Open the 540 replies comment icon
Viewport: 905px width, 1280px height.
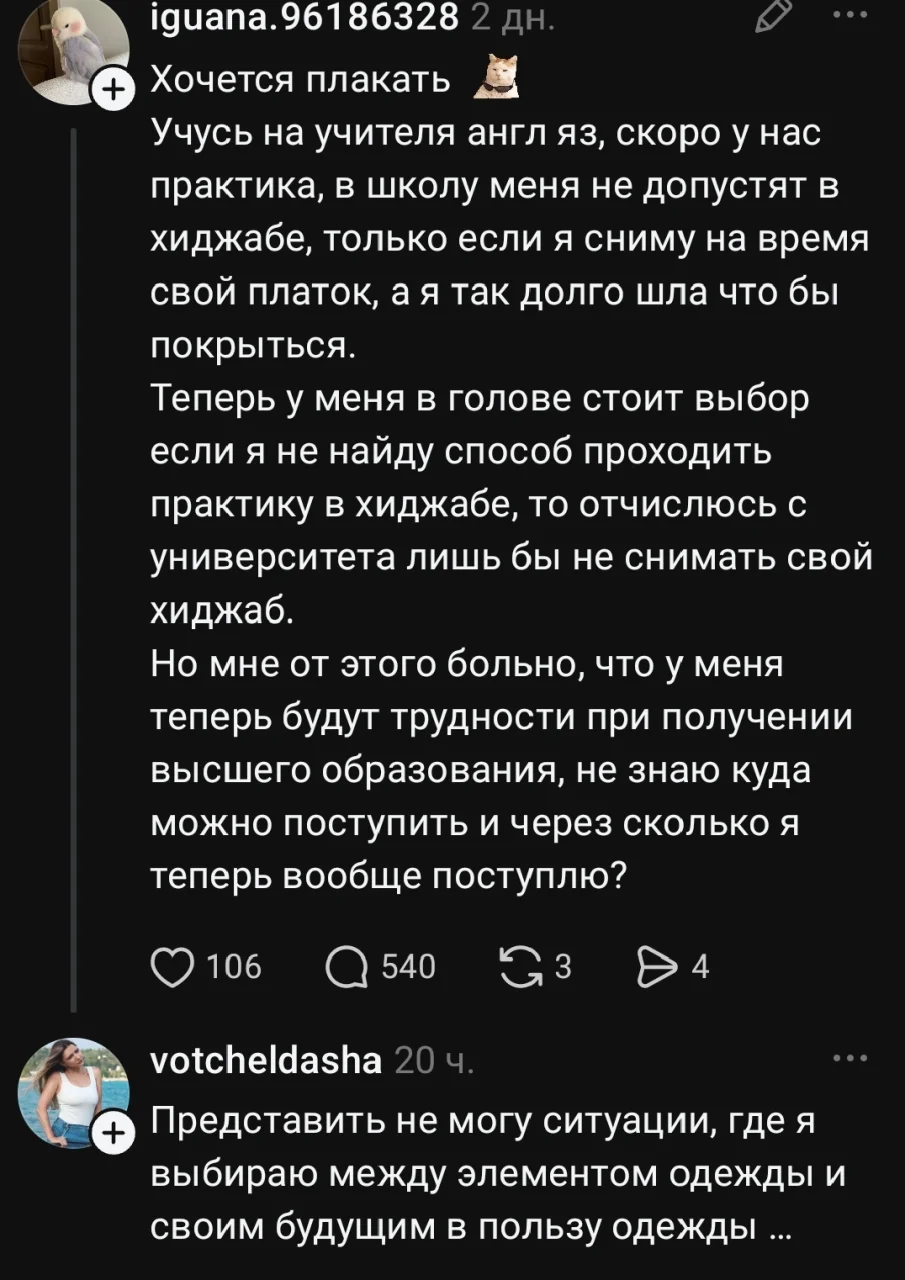click(347, 966)
